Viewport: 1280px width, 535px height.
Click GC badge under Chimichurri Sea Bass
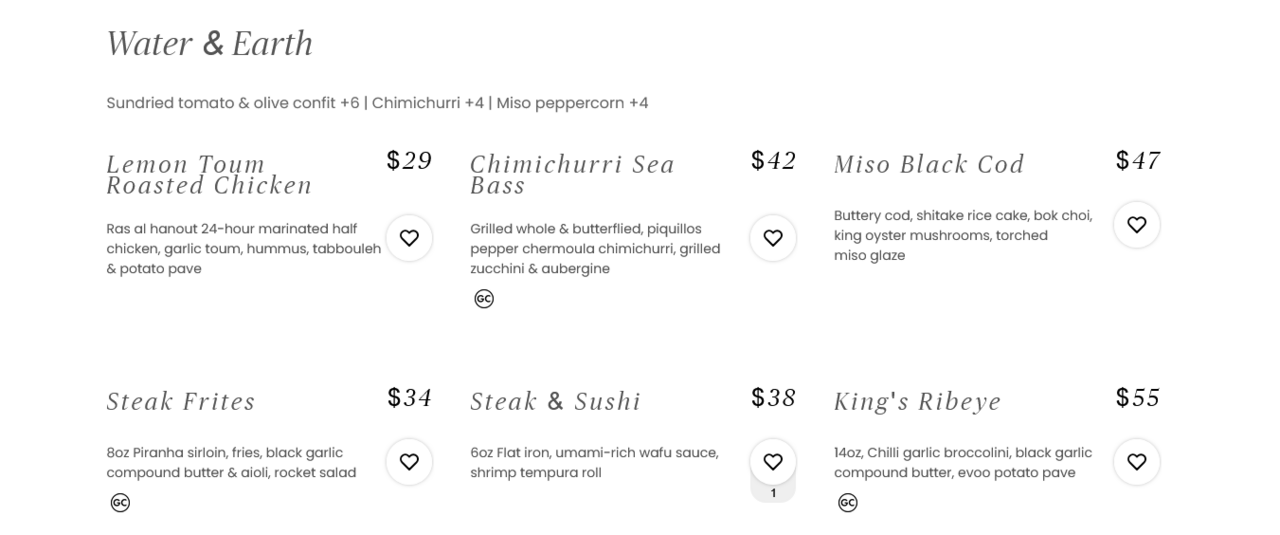tap(484, 299)
